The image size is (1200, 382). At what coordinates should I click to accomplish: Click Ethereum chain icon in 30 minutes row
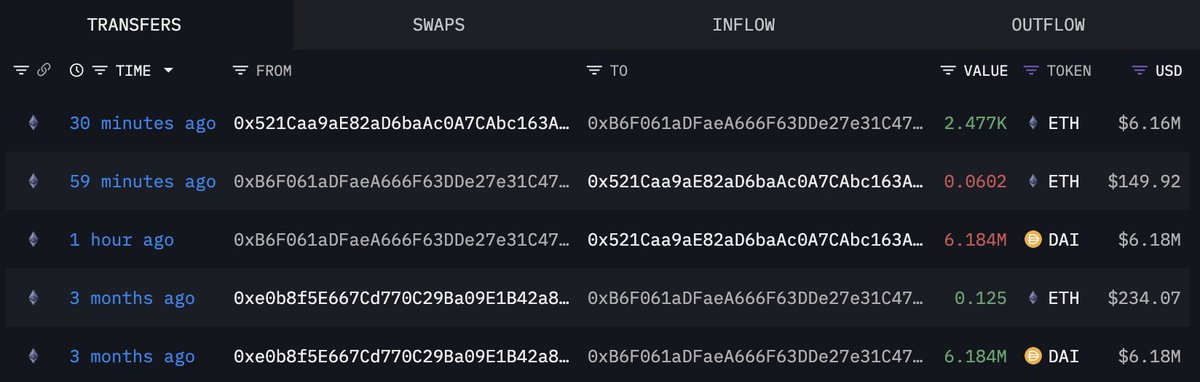pos(33,123)
